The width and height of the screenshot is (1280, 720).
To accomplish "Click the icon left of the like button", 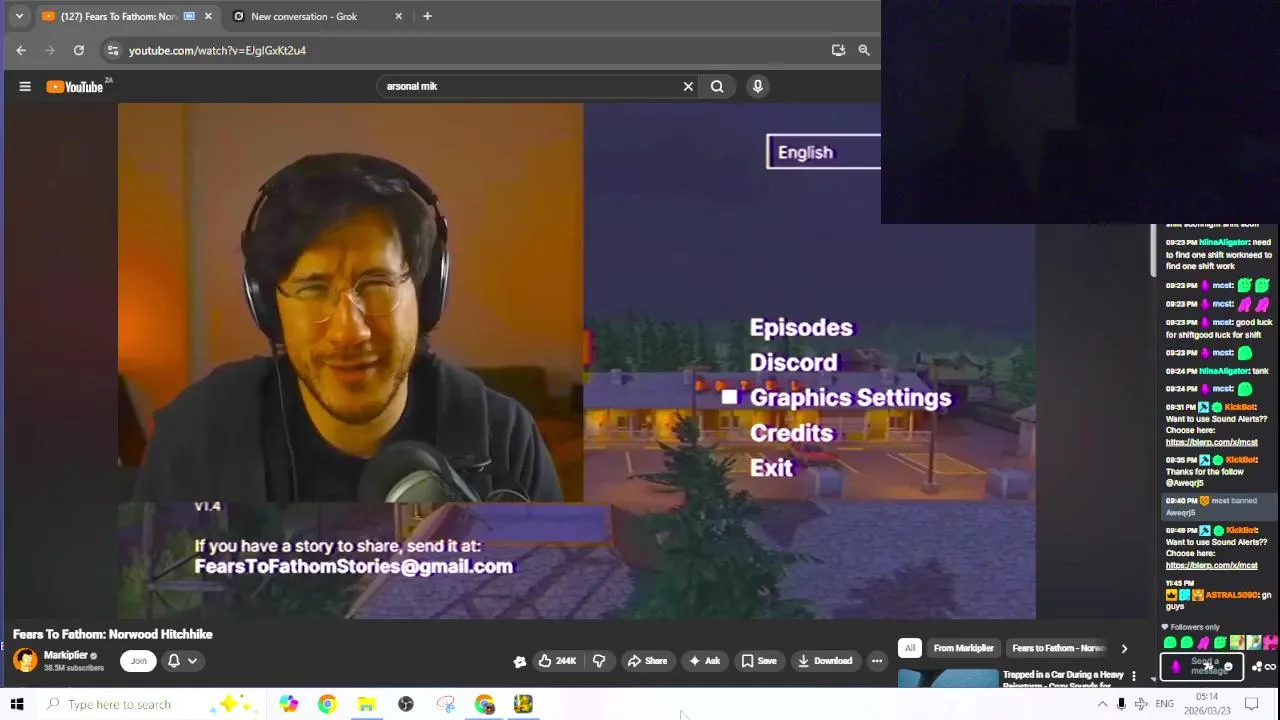I will coord(520,661).
